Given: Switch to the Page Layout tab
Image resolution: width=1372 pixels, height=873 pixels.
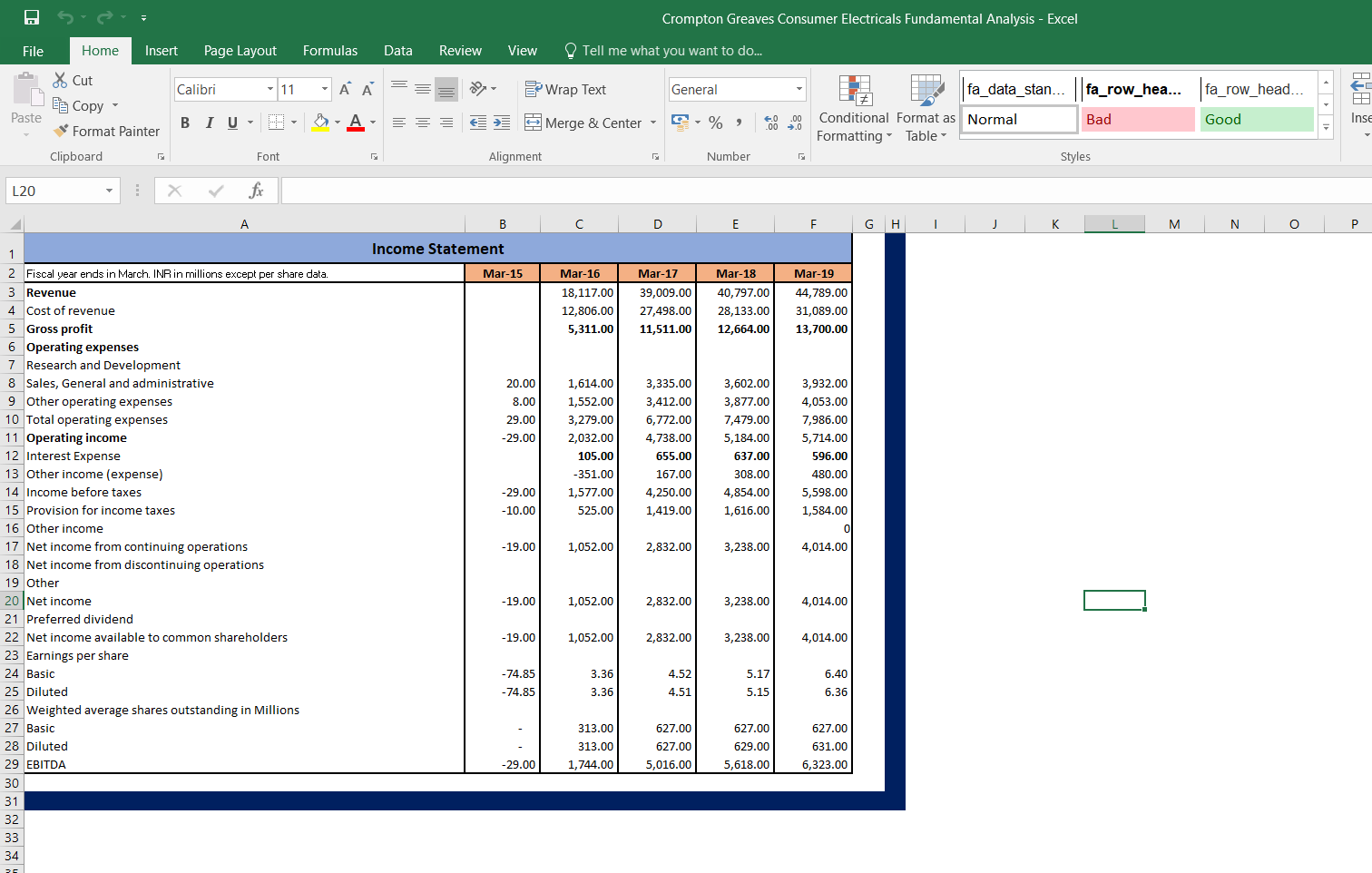Looking at the screenshot, I should click(240, 51).
